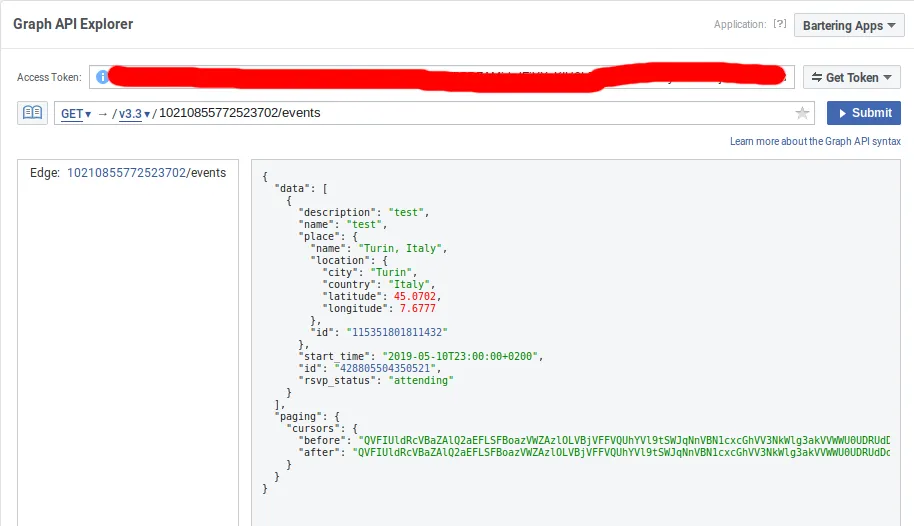Click the Access Token label

49,77
